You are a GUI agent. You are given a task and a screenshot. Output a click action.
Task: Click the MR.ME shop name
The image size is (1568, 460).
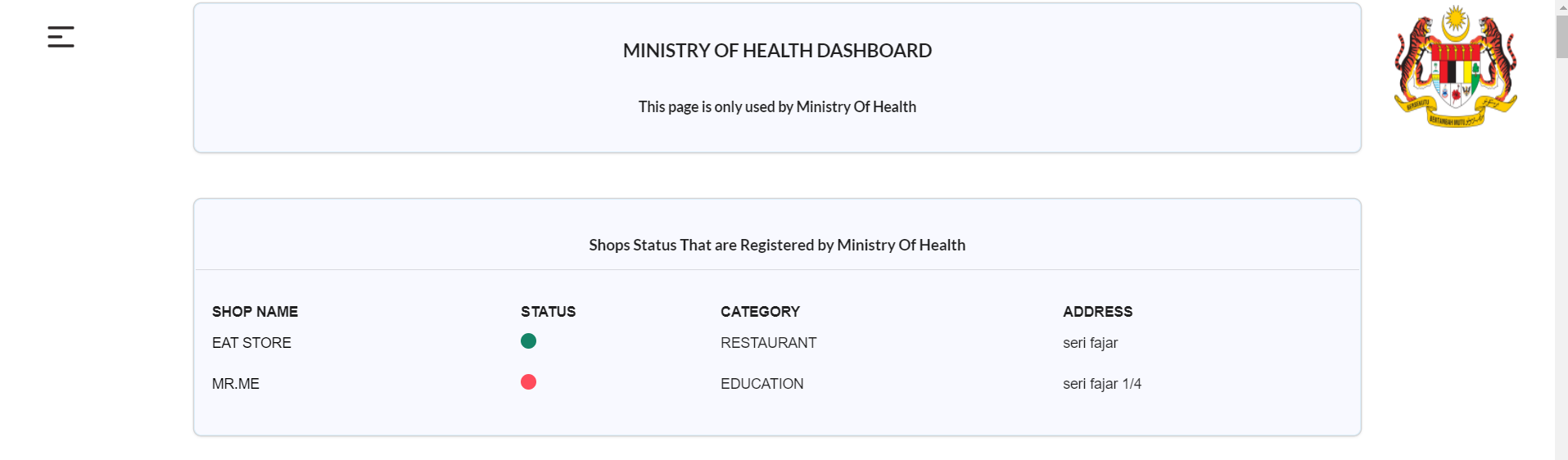pyautogui.click(x=236, y=384)
